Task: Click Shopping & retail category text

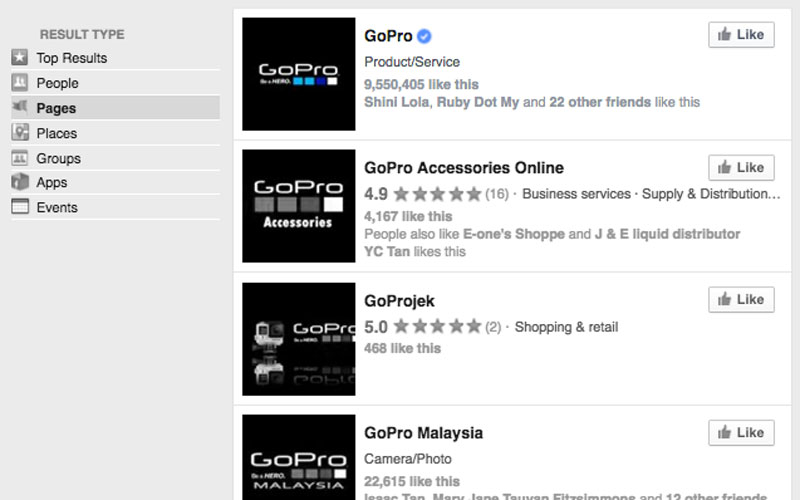Action: pos(566,327)
